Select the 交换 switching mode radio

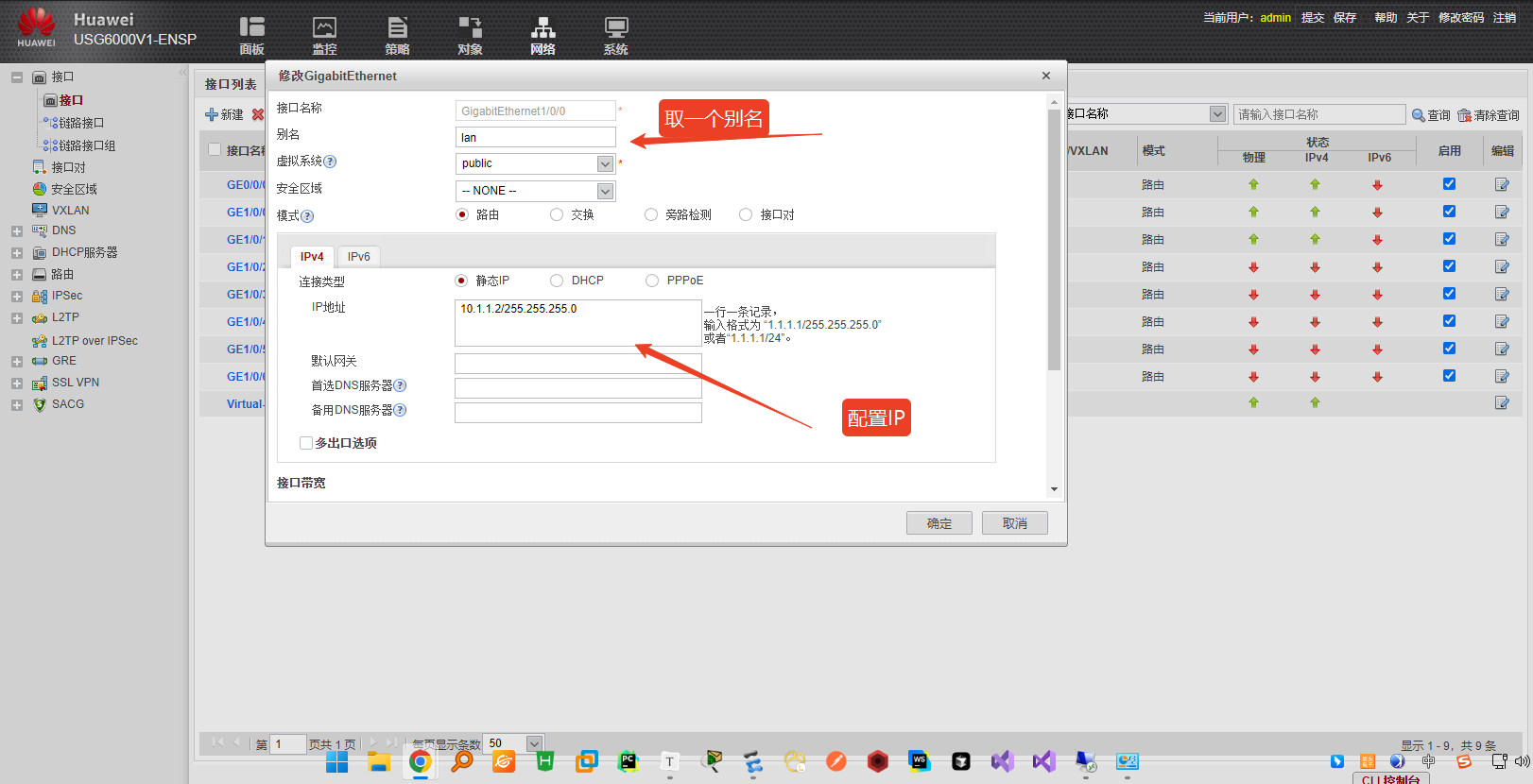557,214
